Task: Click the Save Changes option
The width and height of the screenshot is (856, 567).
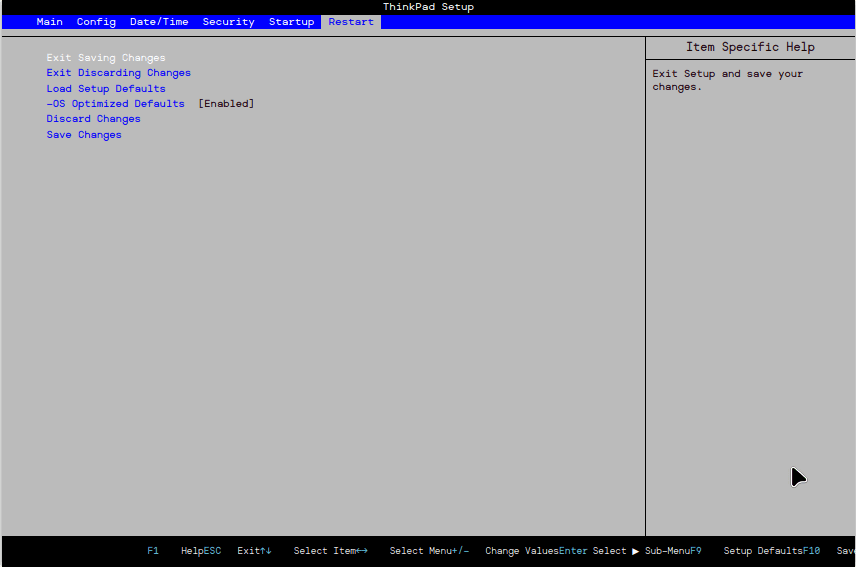Action: click(84, 135)
